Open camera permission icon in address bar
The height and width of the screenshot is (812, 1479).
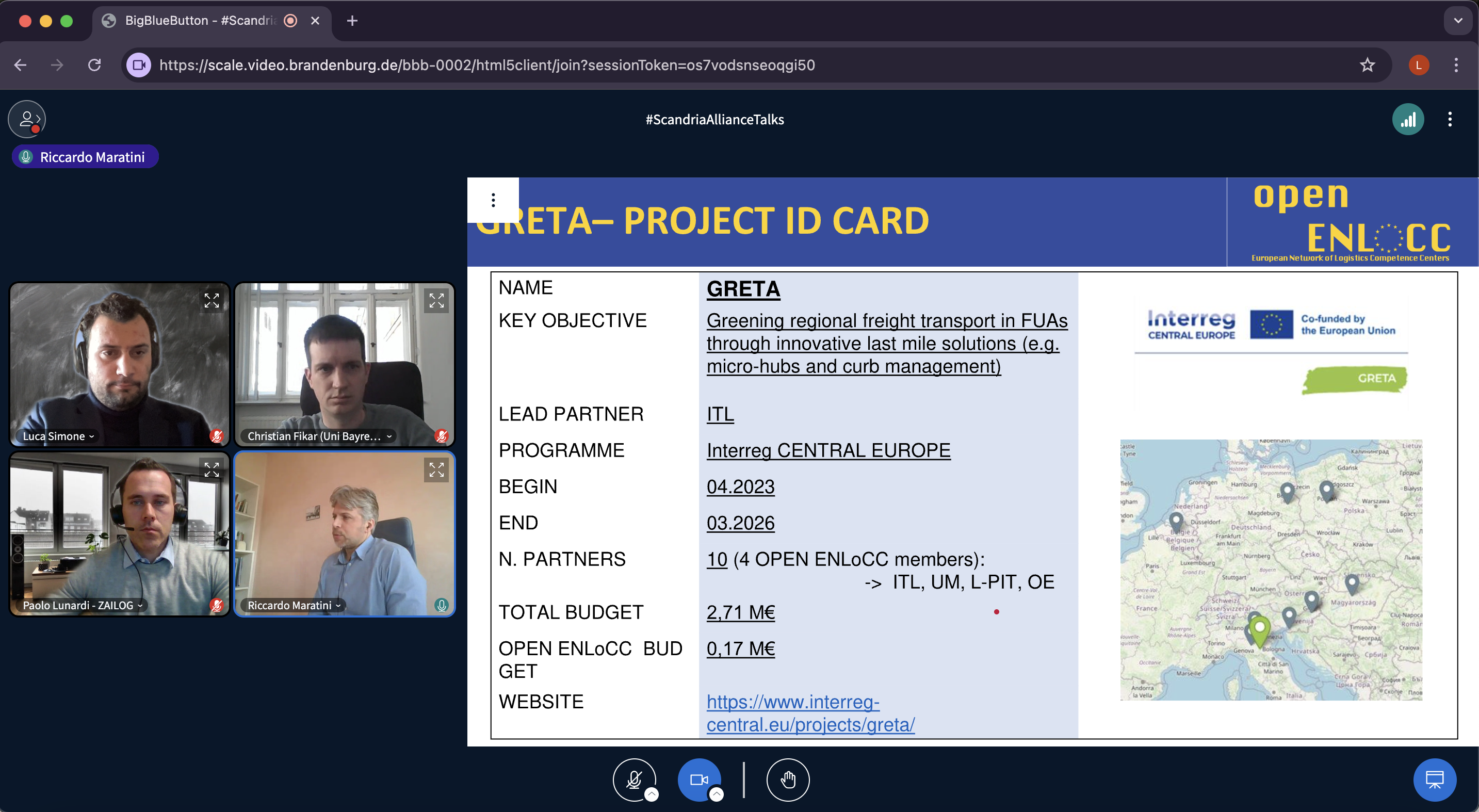(x=139, y=65)
